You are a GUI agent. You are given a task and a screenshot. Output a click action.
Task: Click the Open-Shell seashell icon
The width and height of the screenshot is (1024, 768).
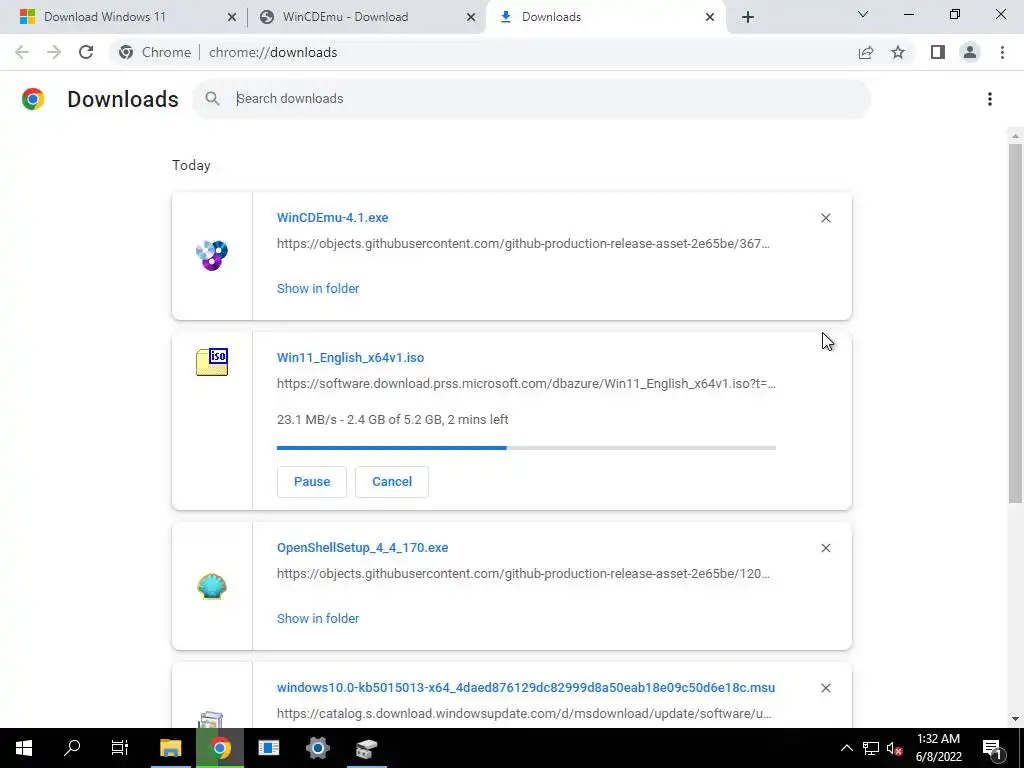click(x=212, y=586)
